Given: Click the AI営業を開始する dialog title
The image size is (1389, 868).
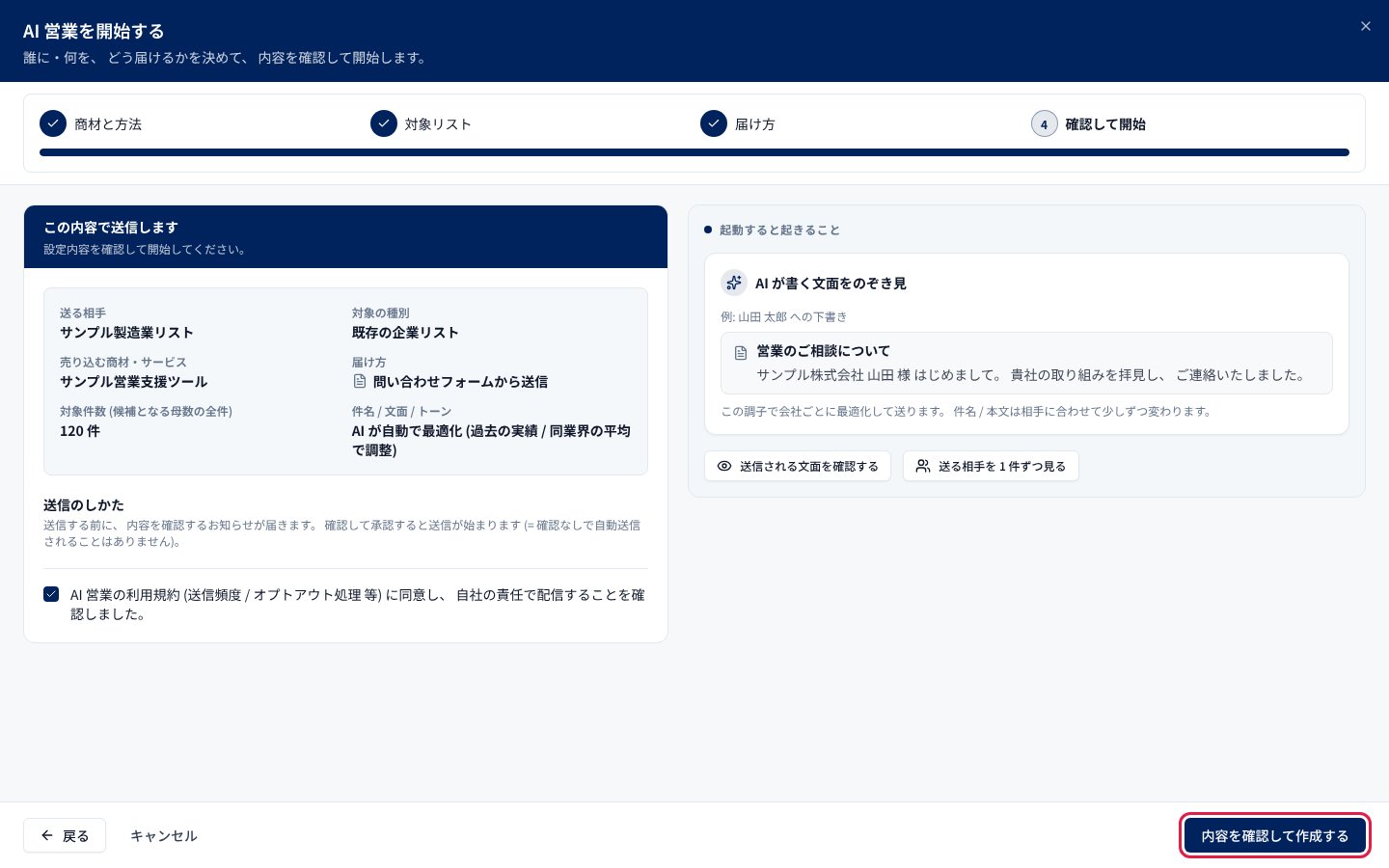Looking at the screenshot, I should point(94,32).
